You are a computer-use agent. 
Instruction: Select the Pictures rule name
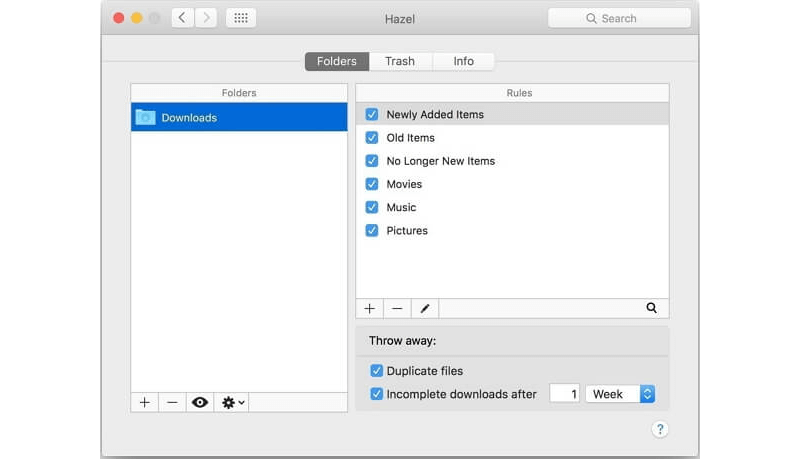(x=407, y=231)
